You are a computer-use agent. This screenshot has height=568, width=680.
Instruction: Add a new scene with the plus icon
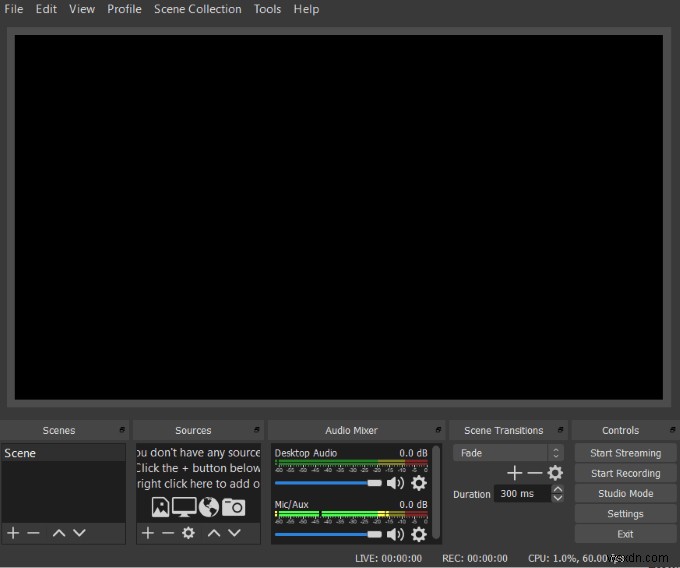pyautogui.click(x=13, y=533)
